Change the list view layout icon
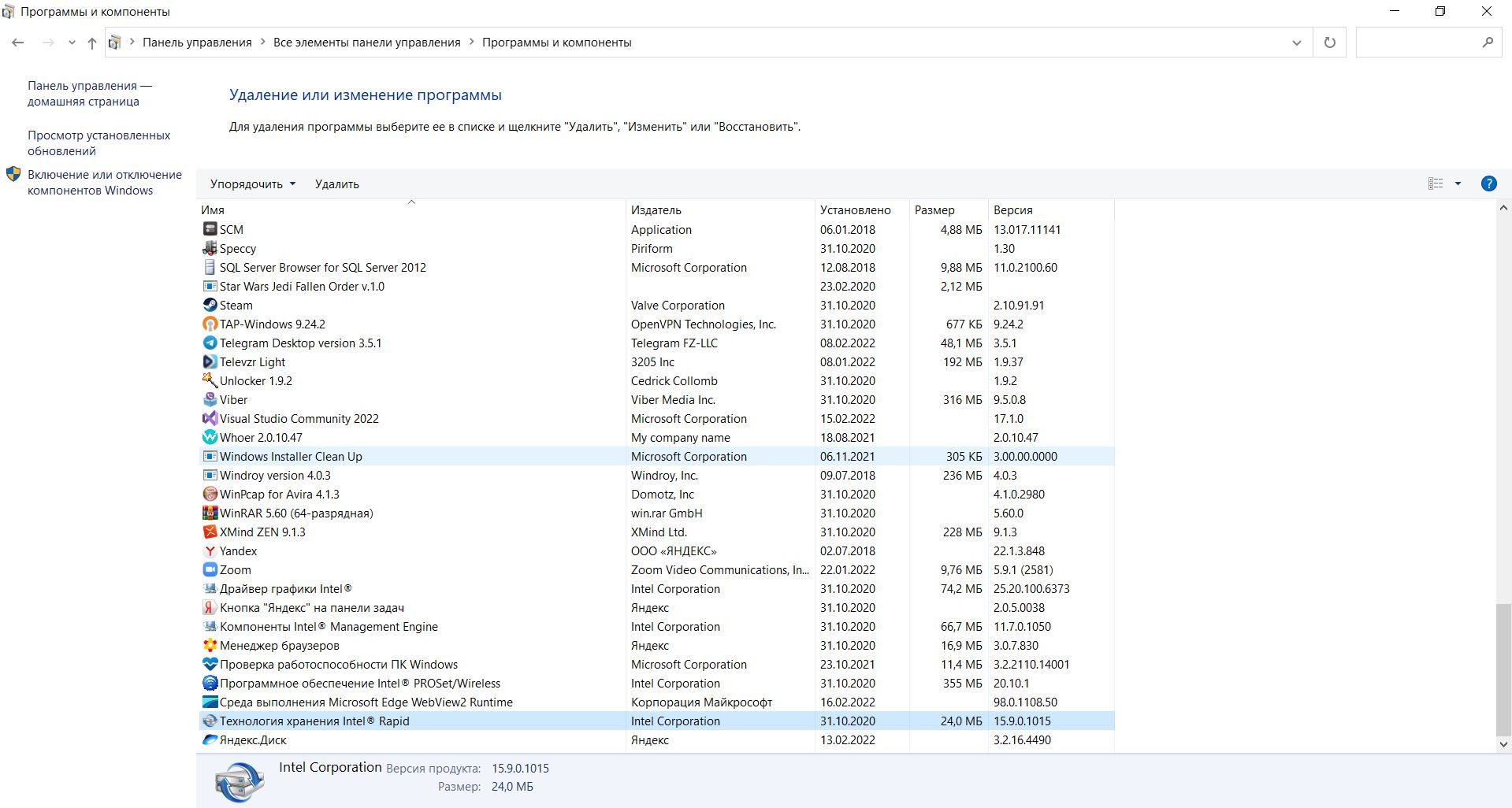 pos(1436,183)
